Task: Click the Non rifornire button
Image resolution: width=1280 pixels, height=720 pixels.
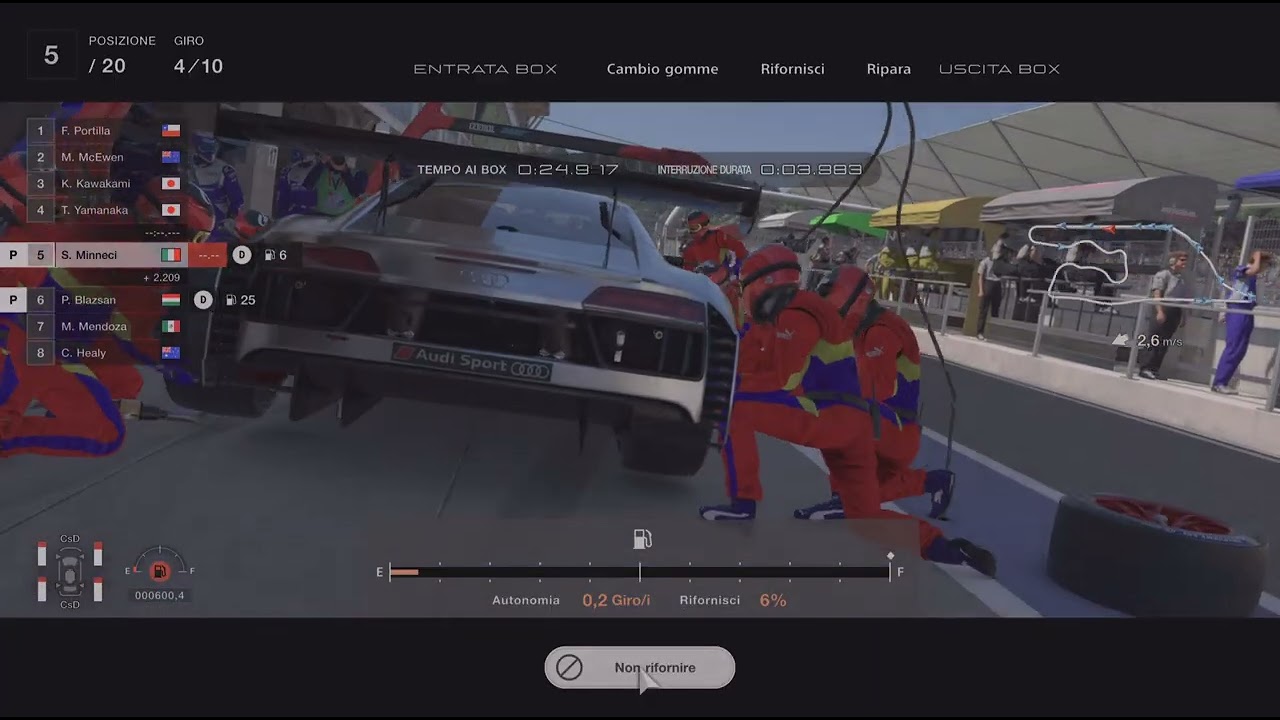Action: 640,667
